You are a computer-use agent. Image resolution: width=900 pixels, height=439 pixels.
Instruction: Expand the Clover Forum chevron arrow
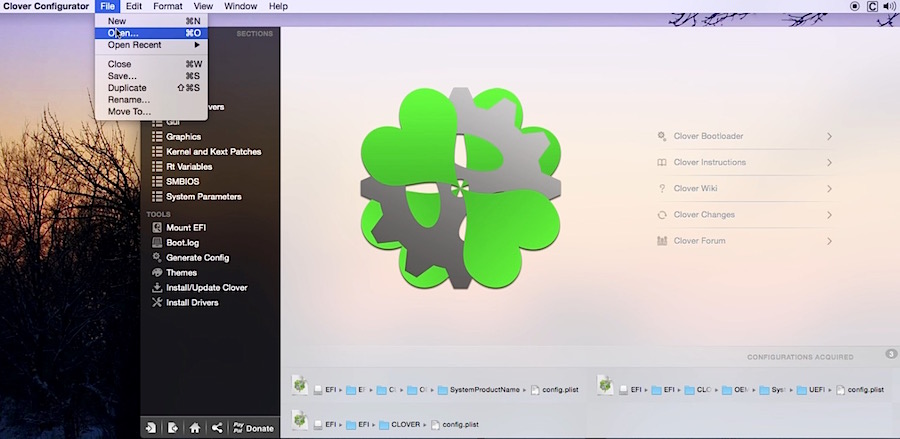click(829, 241)
